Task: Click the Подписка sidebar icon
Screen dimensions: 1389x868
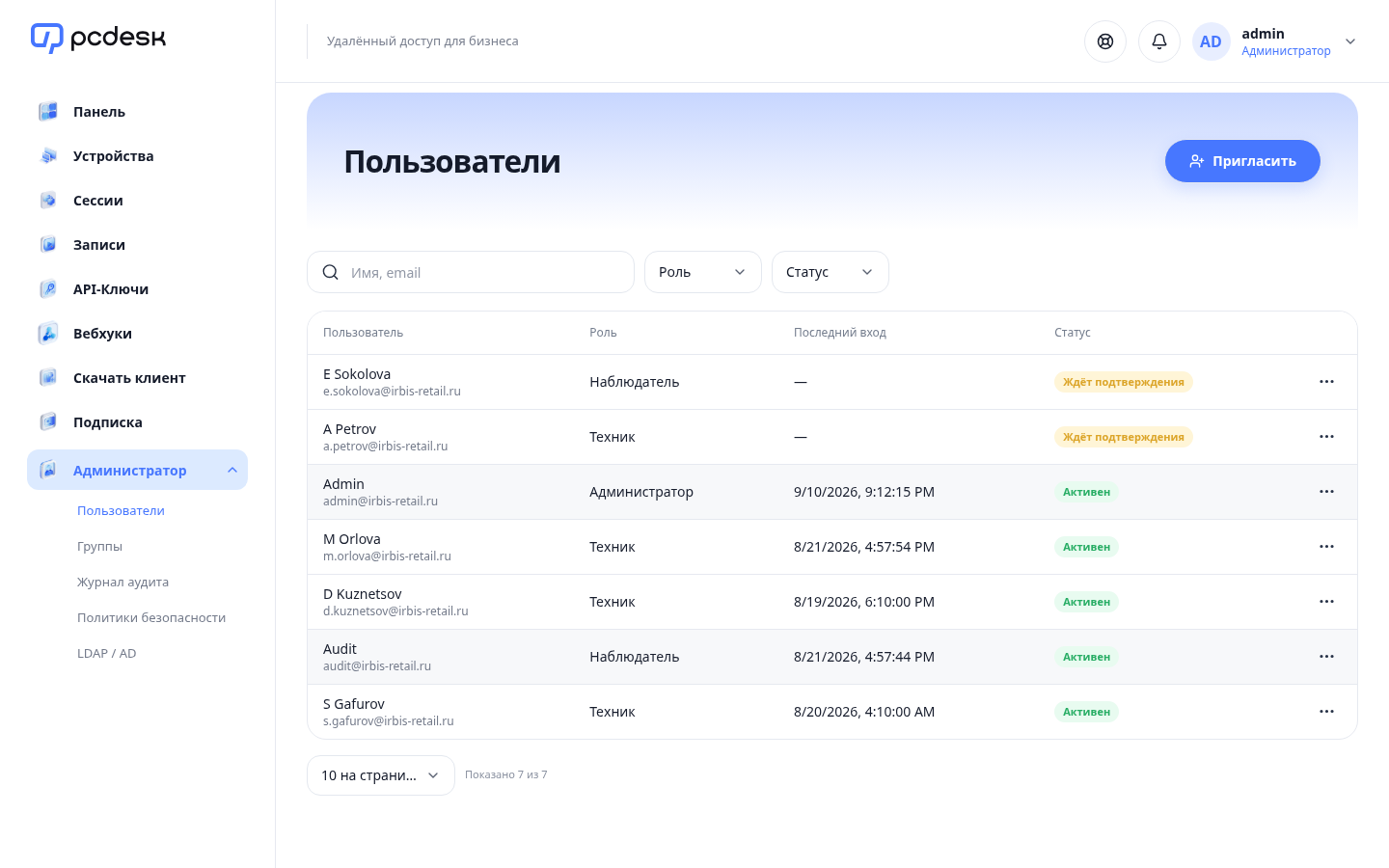Action: (x=48, y=422)
